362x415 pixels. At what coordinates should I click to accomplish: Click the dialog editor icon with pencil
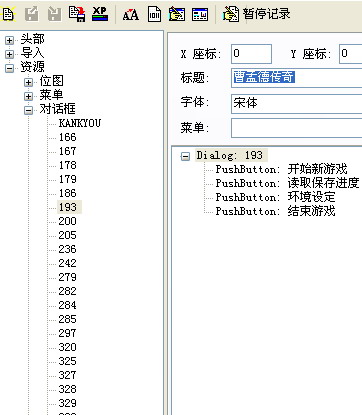click(x=177, y=14)
